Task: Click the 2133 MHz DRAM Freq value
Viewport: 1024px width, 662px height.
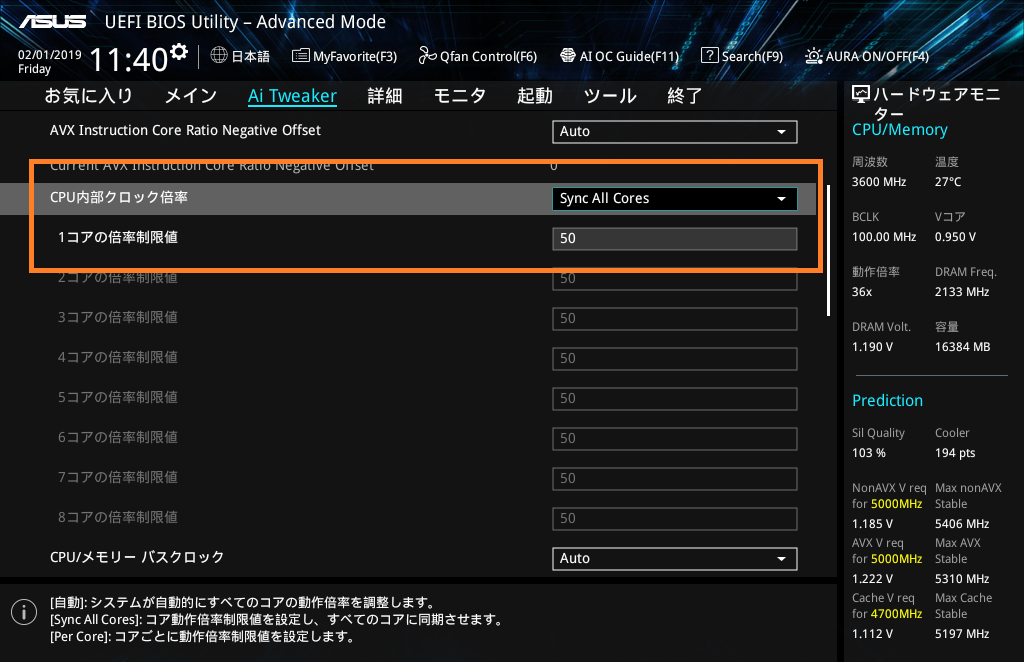Action: click(x=962, y=292)
